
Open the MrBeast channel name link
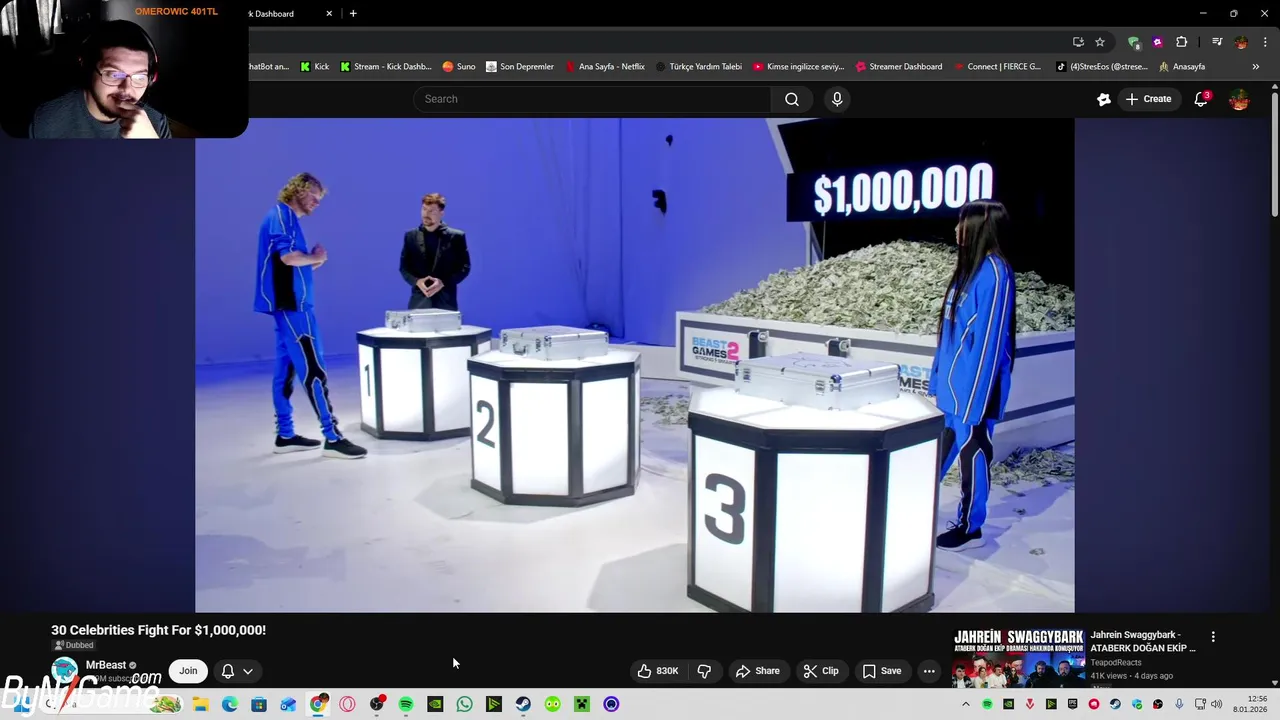(106, 665)
